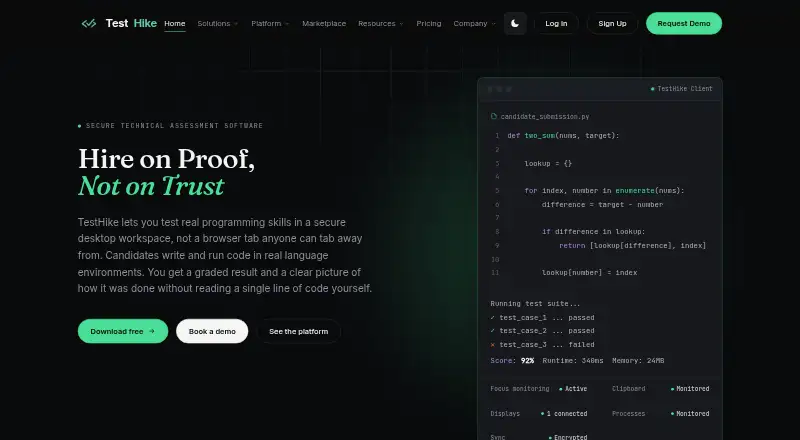Click the 'Not on Trust' heading
Viewport: 800px width, 440px height.
(151, 186)
